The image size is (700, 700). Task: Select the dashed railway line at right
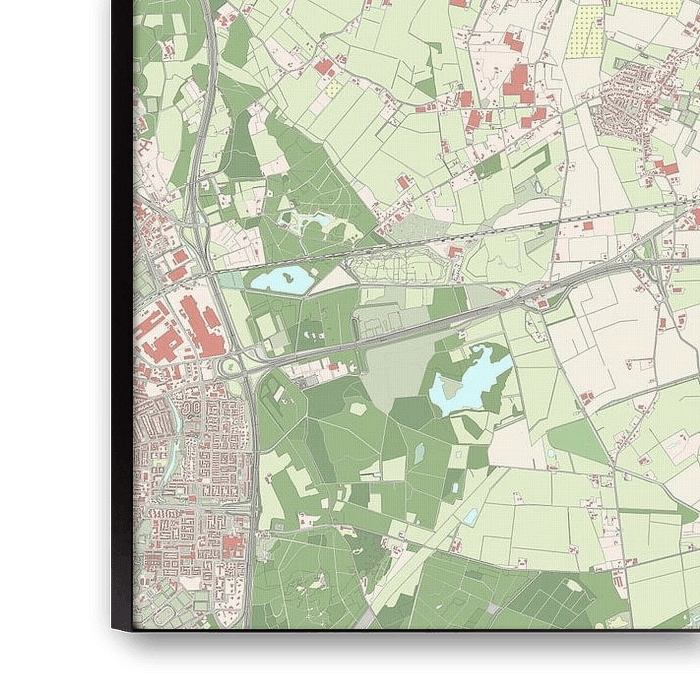click(600, 215)
